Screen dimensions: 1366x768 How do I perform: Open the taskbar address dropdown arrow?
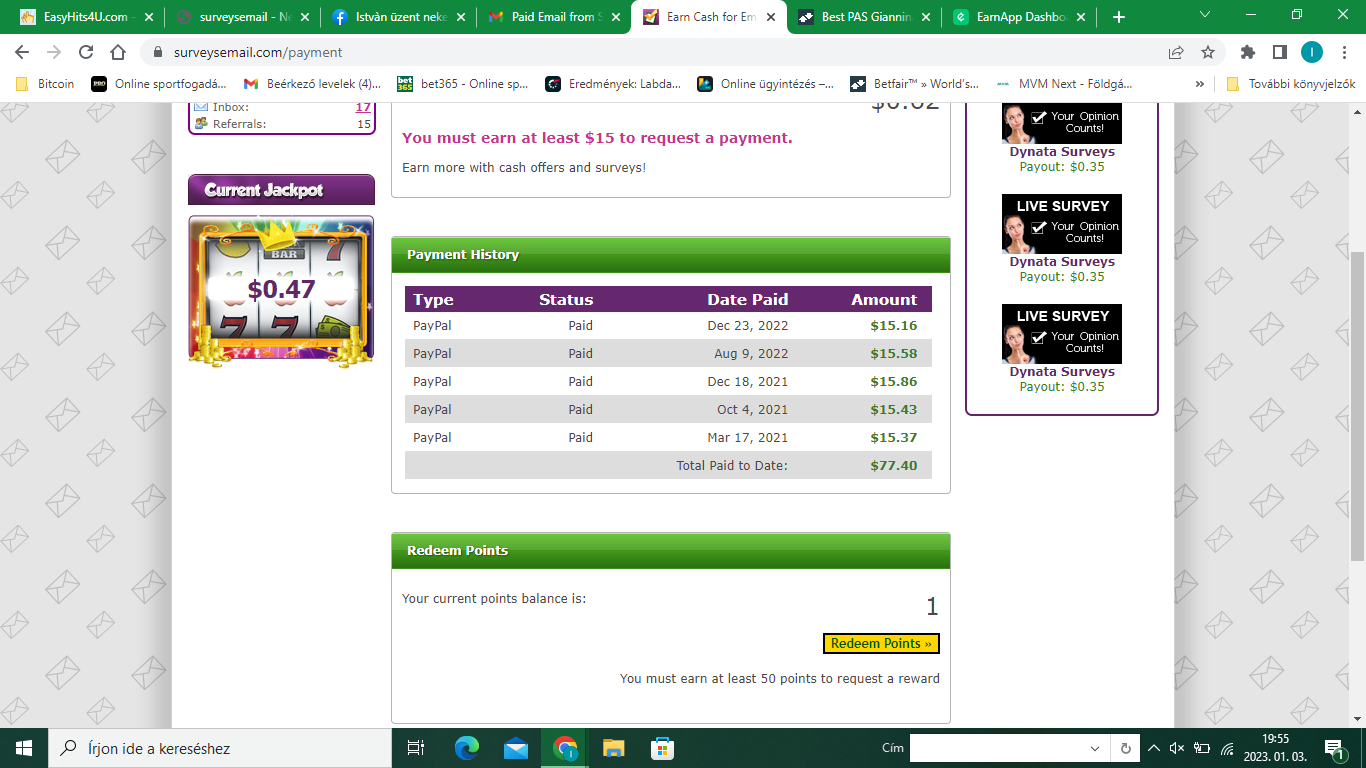point(1095,748)
